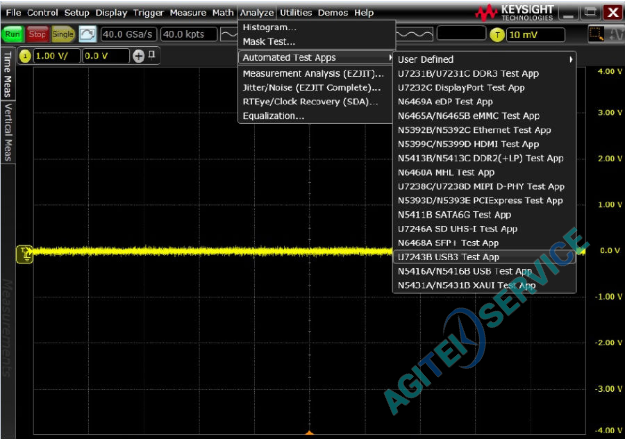Image resolution: width=626 pixels, height=440 pixels.
Task: Select U7243B USB3 Test App
Action: (x=448, y=257)
